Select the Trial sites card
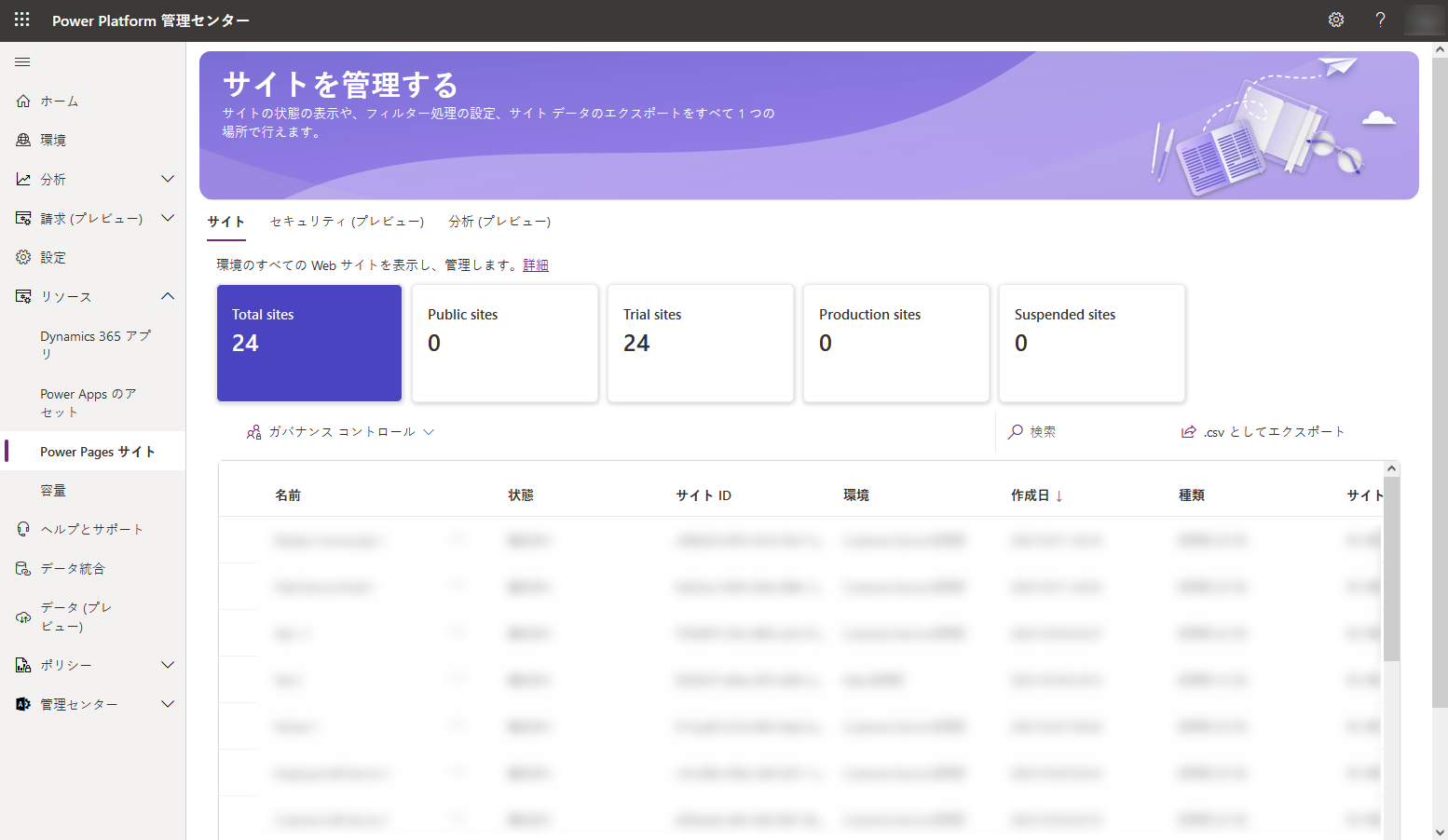 (701, 343)
